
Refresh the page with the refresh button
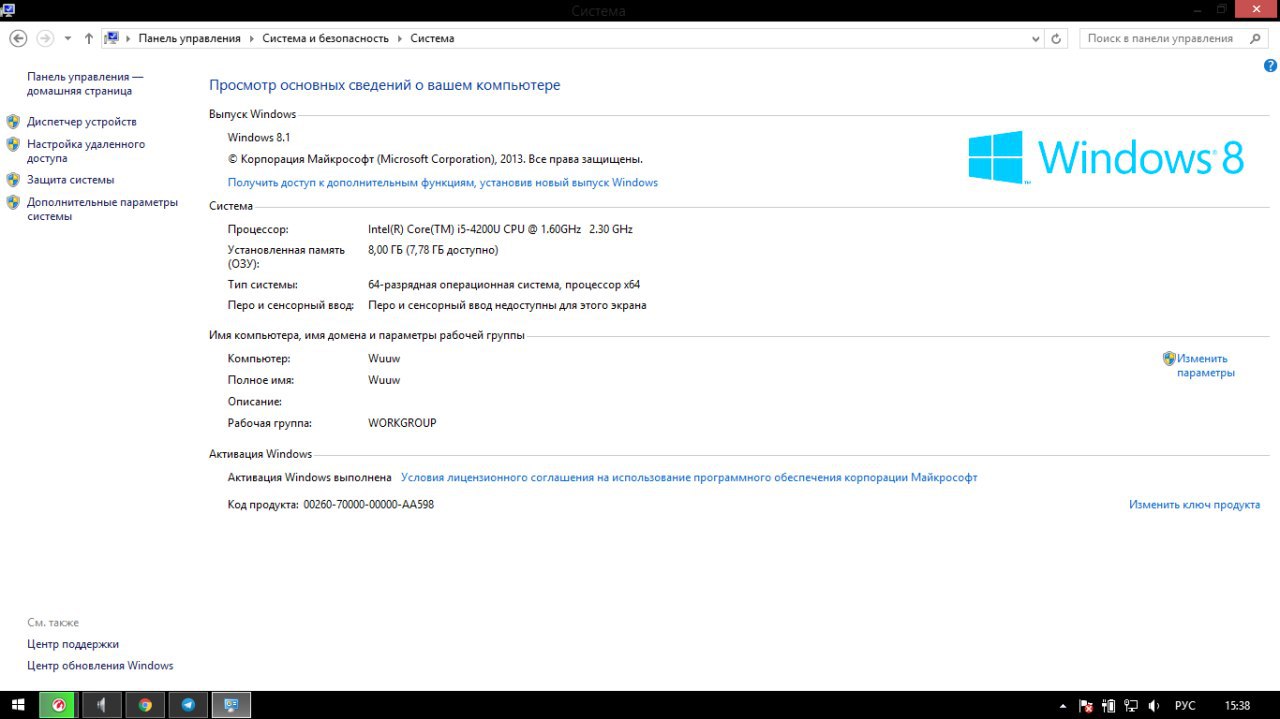click(1056, 39)
